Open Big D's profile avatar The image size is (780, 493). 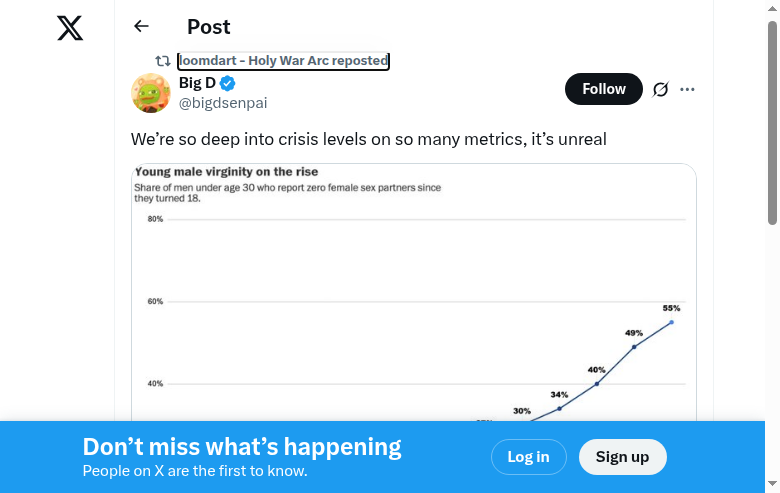pos(151,93)
